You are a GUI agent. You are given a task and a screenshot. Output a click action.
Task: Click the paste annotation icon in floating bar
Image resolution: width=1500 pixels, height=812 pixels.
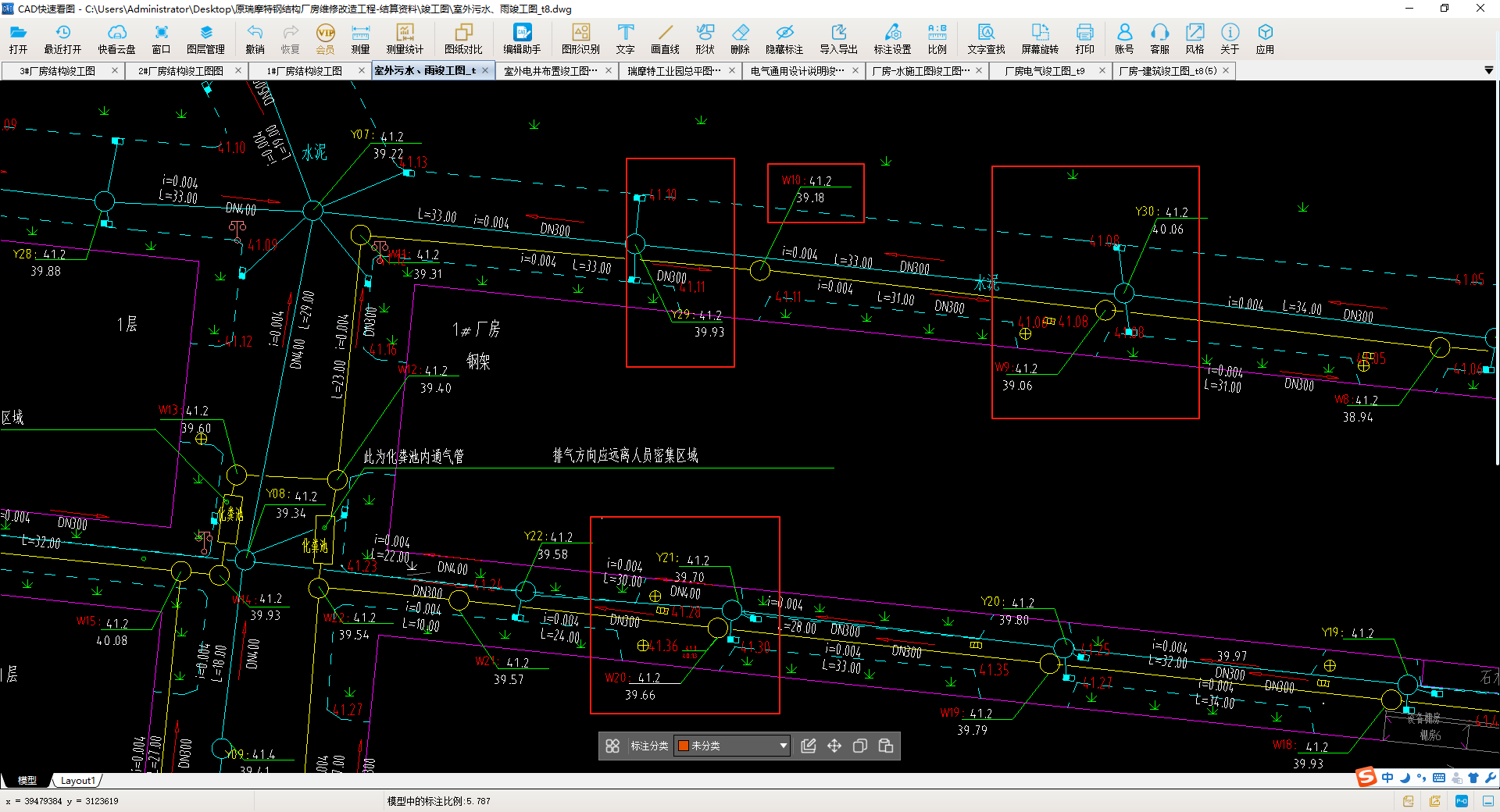click(886, 746)
